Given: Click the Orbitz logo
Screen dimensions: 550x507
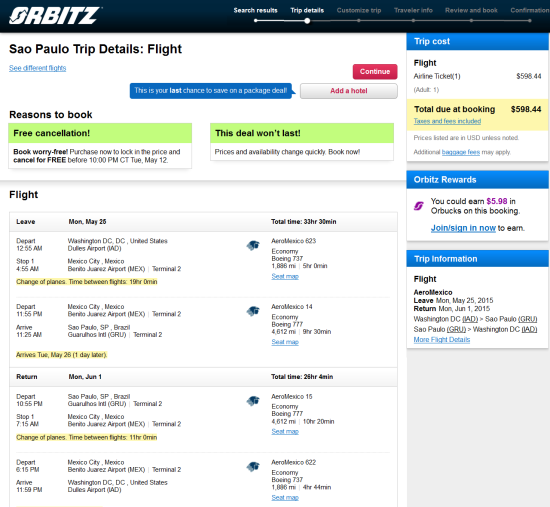Looking at the screenshot, I should pyautogui.click(x=55, y=16).
